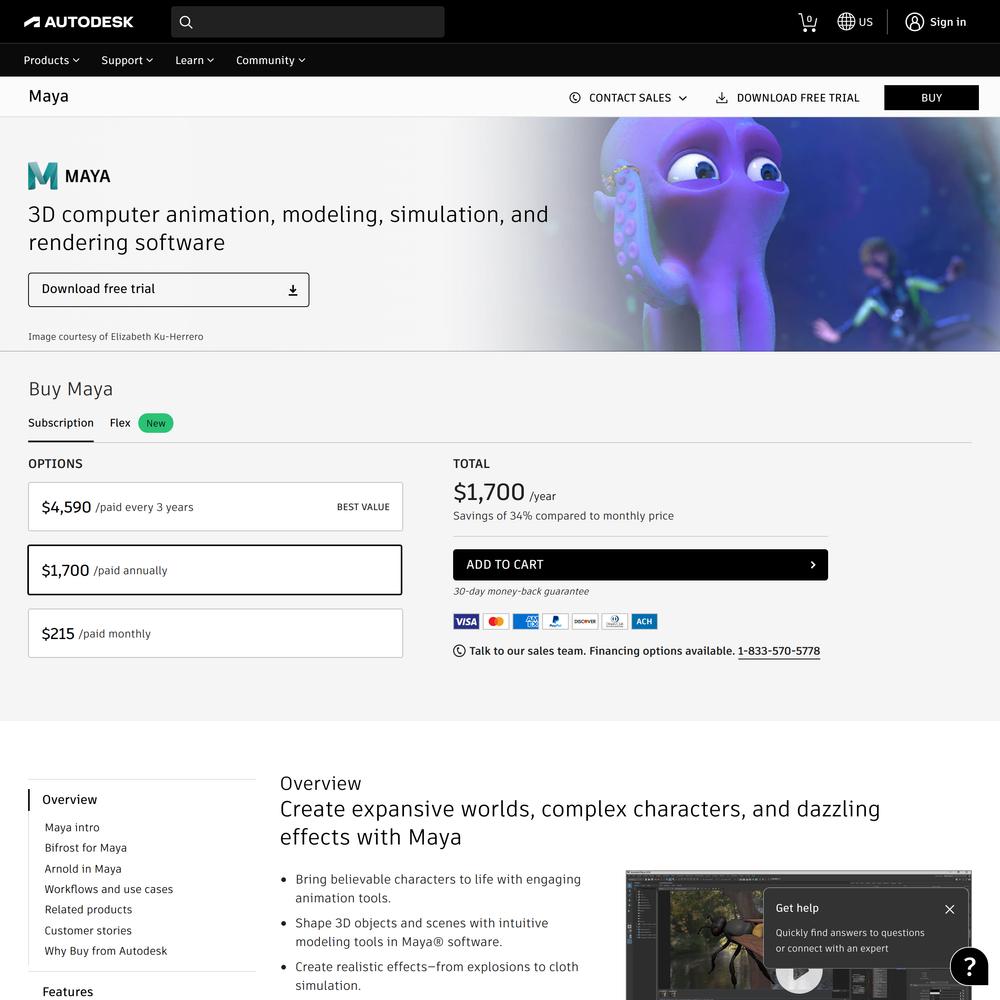This screenshot has height=1000, width=1000.
Task: Switch to the Flex tab
Action: [x=120, y=423]
